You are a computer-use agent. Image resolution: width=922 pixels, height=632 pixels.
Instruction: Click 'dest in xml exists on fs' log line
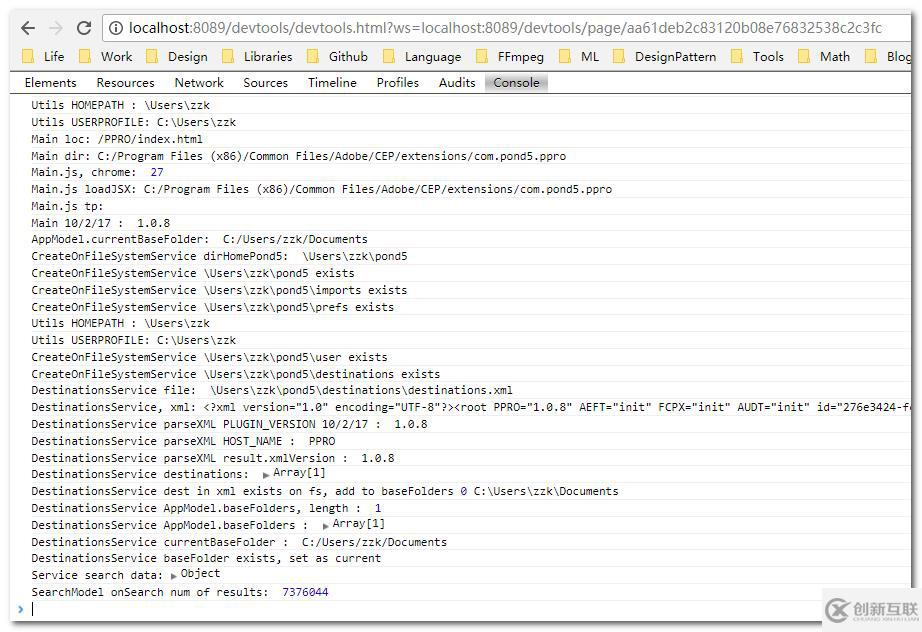(325, 491)
